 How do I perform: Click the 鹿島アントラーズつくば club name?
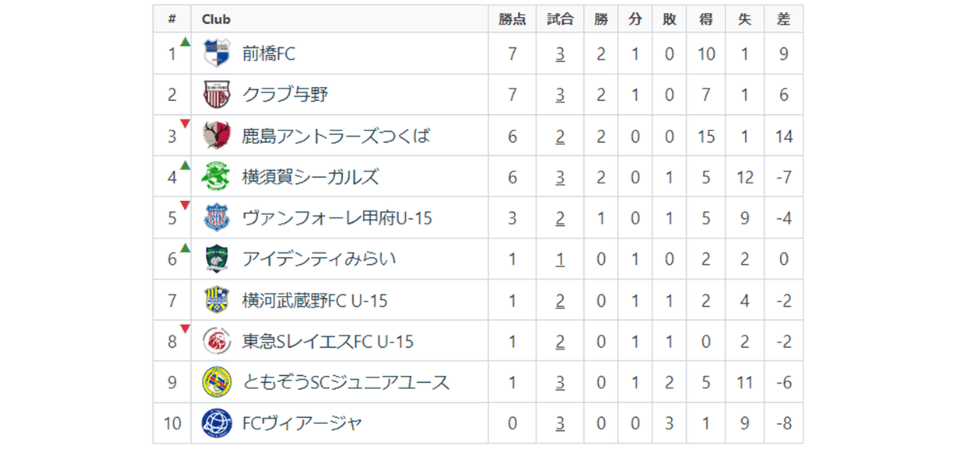click(335, 136)
